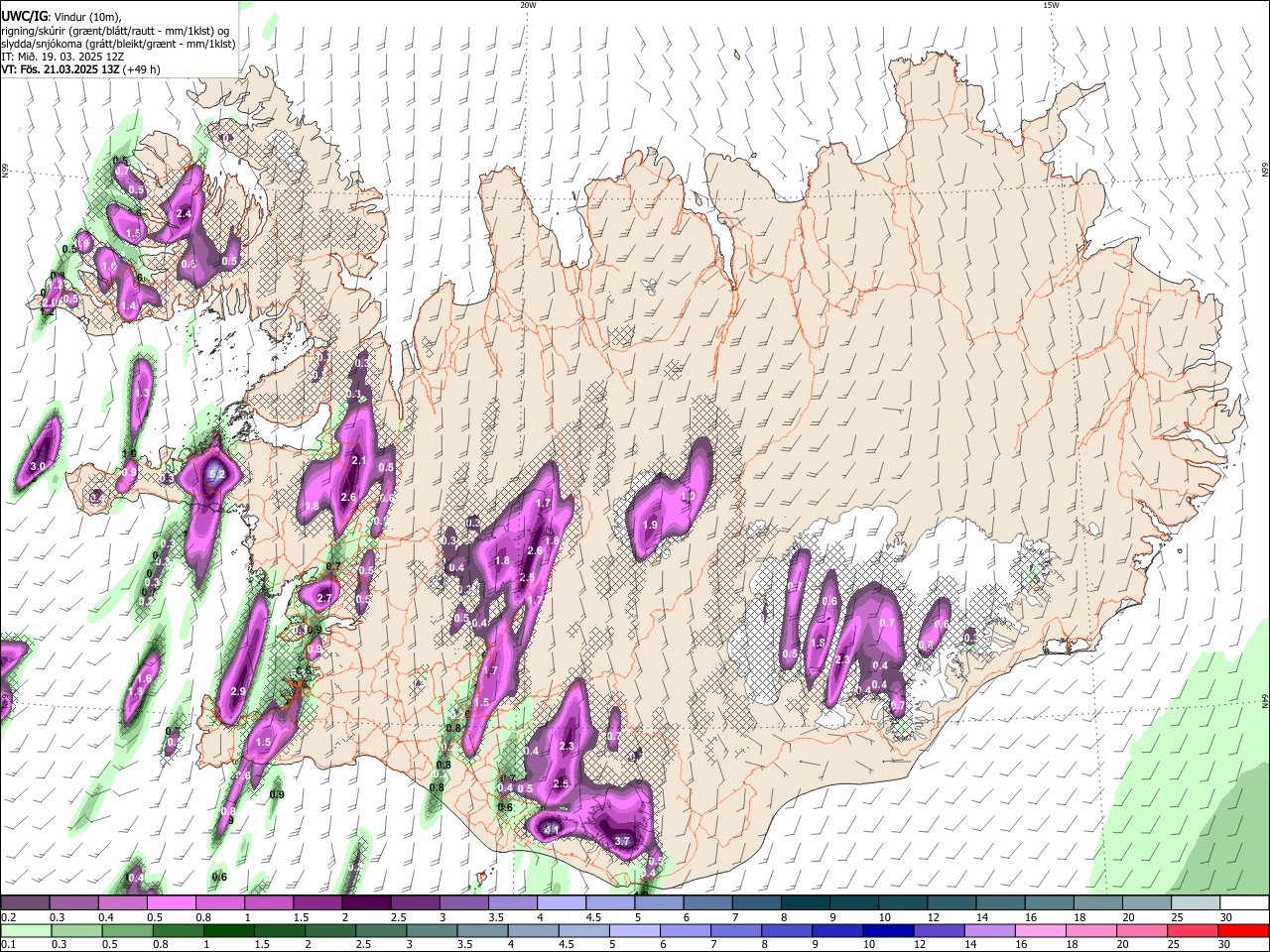This screenshot has width=1270, height=952.
Task: Click the 0.7 value near the southeast glacier edge
Action: click(x=897, y=706)
